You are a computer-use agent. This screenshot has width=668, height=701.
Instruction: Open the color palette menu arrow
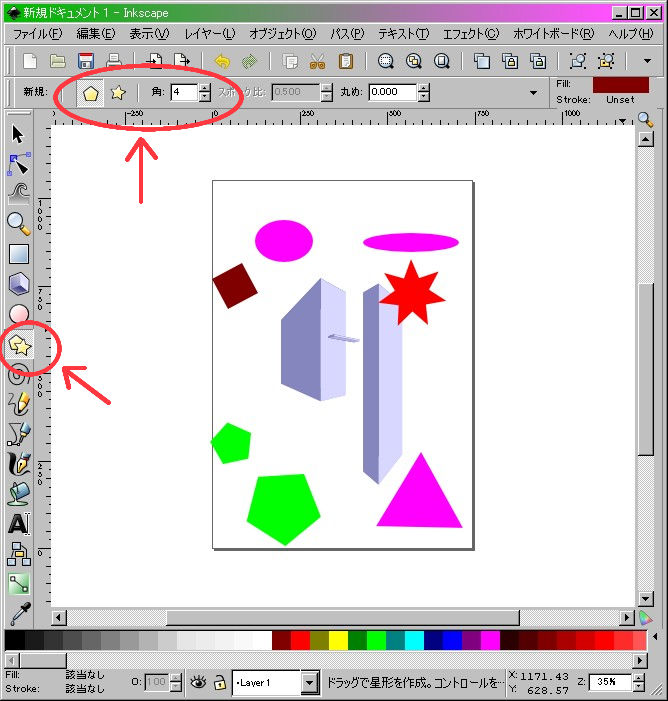[655, 637]
